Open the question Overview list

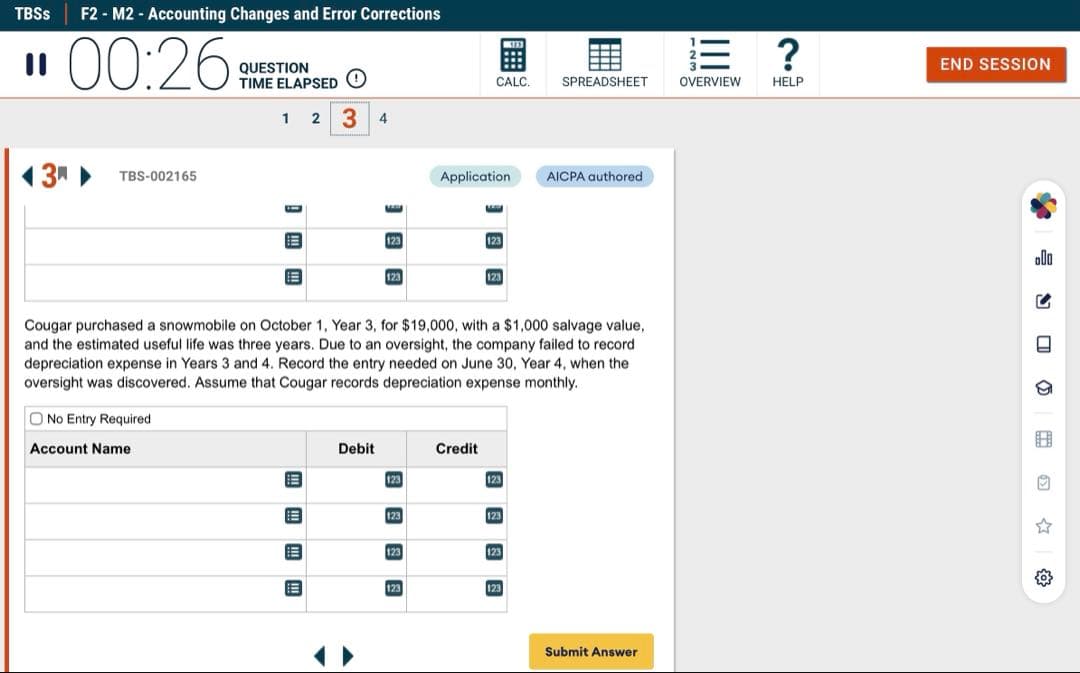point(709,64)
